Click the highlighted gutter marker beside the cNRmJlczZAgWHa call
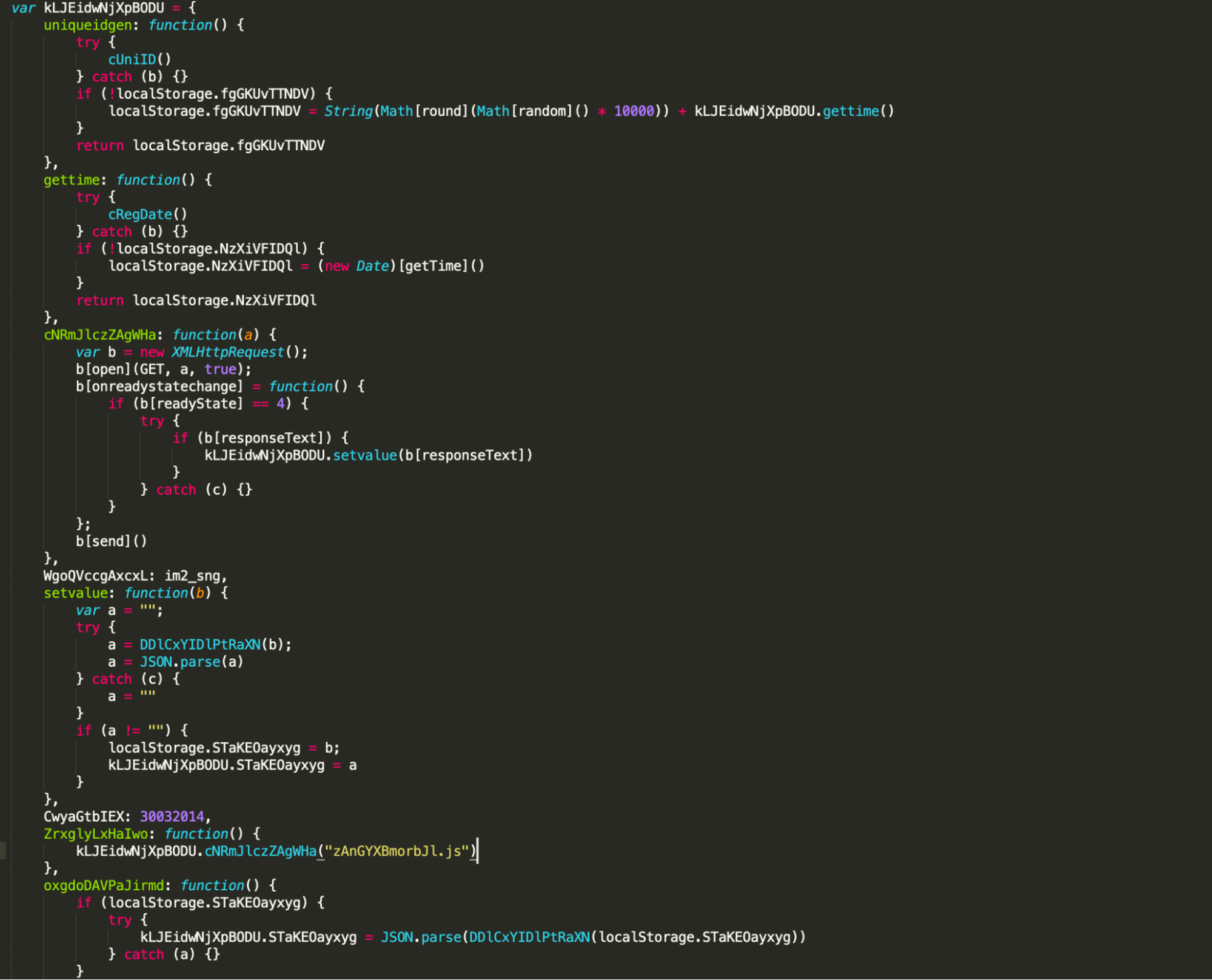1212x980 pixels. click(3, 850)
